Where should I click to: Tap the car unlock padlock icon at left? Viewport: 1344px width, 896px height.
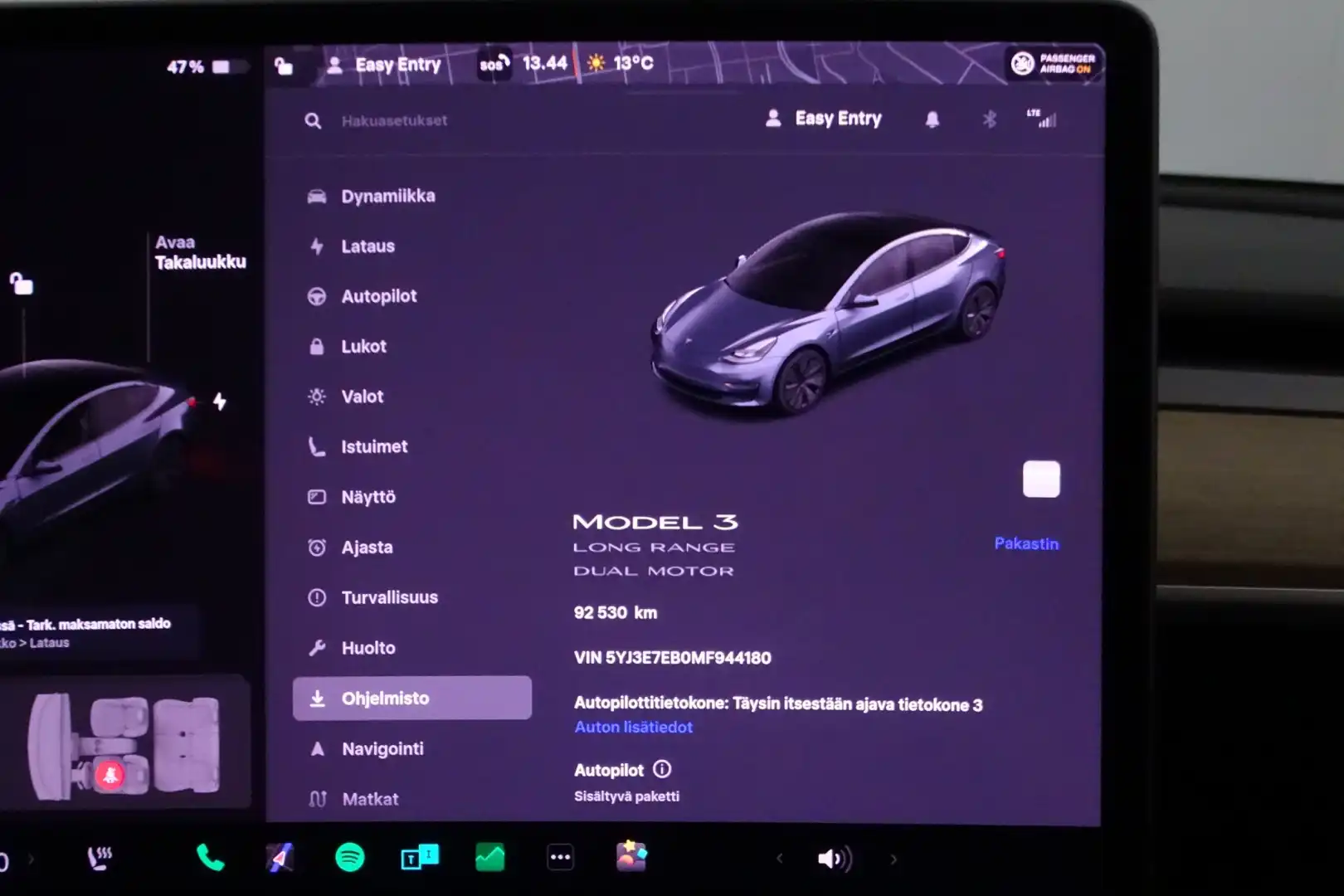21,284
